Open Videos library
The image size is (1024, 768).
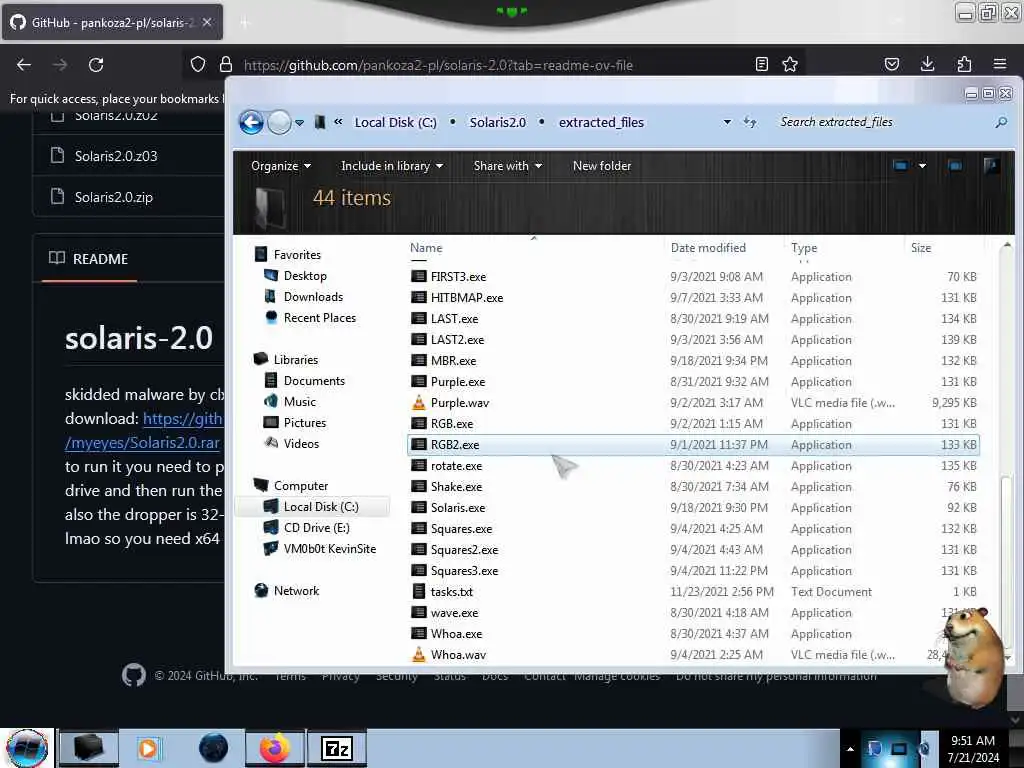point(301,443)
